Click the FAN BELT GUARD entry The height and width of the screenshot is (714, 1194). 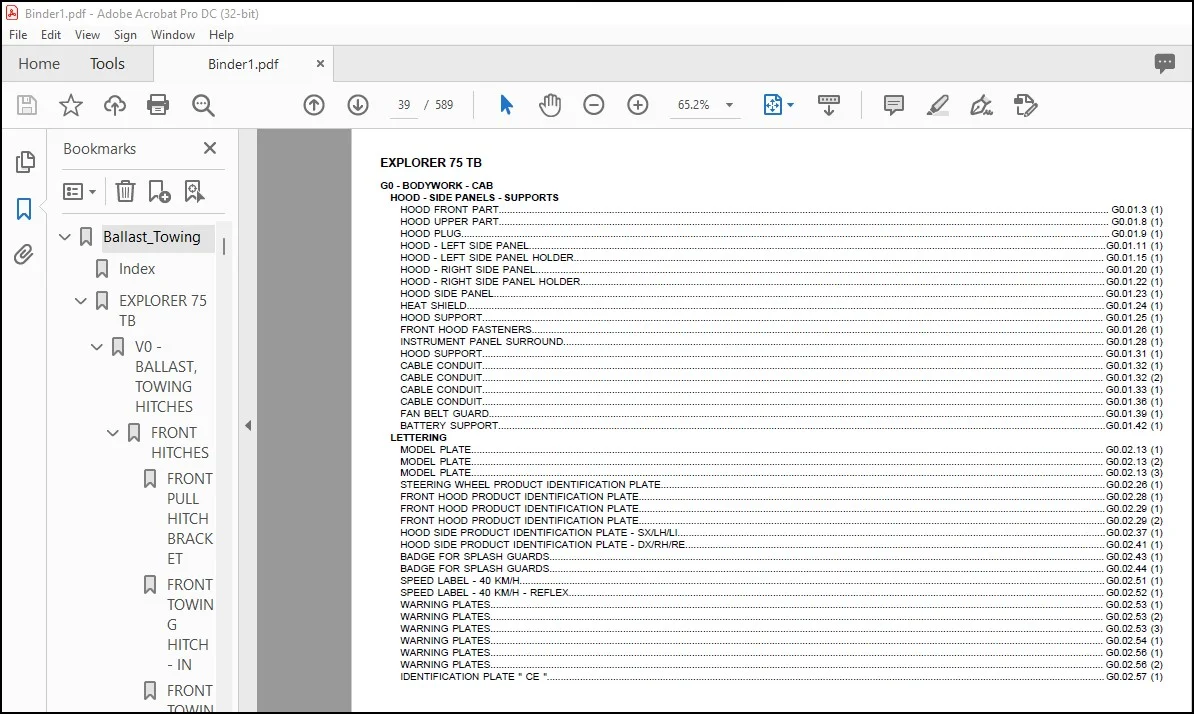[x=781, y=413]
